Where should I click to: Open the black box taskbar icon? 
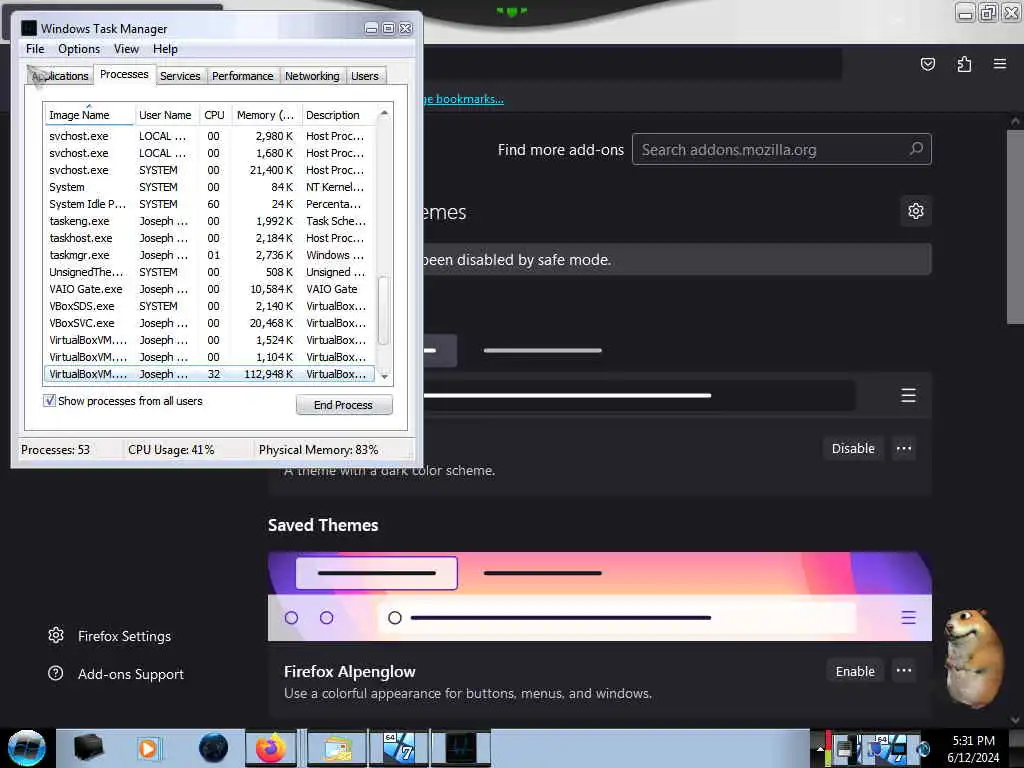click(88, 748)
